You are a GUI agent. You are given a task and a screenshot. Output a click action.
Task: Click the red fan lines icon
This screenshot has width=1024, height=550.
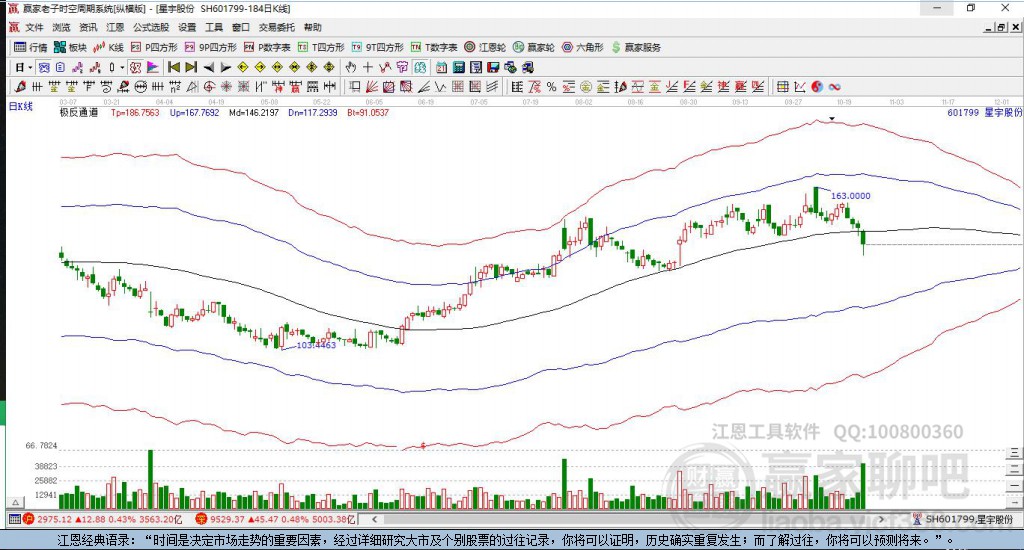(x=371, y=86)
